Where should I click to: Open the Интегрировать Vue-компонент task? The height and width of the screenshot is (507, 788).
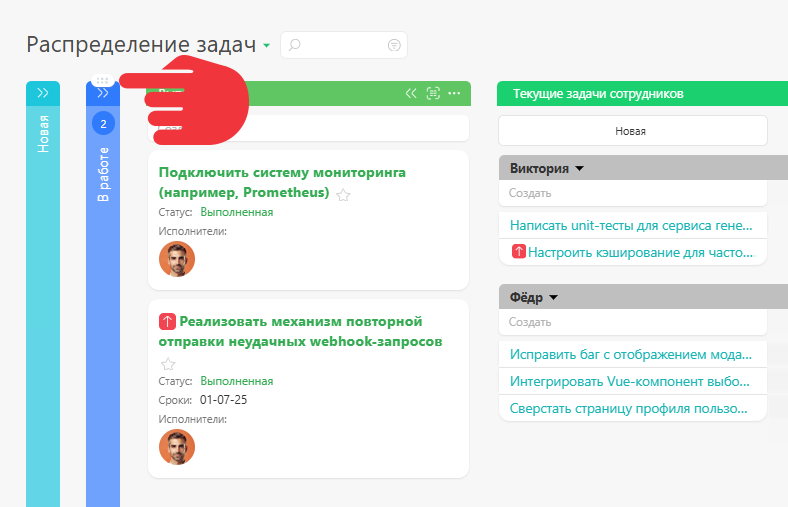coord(630,382)
